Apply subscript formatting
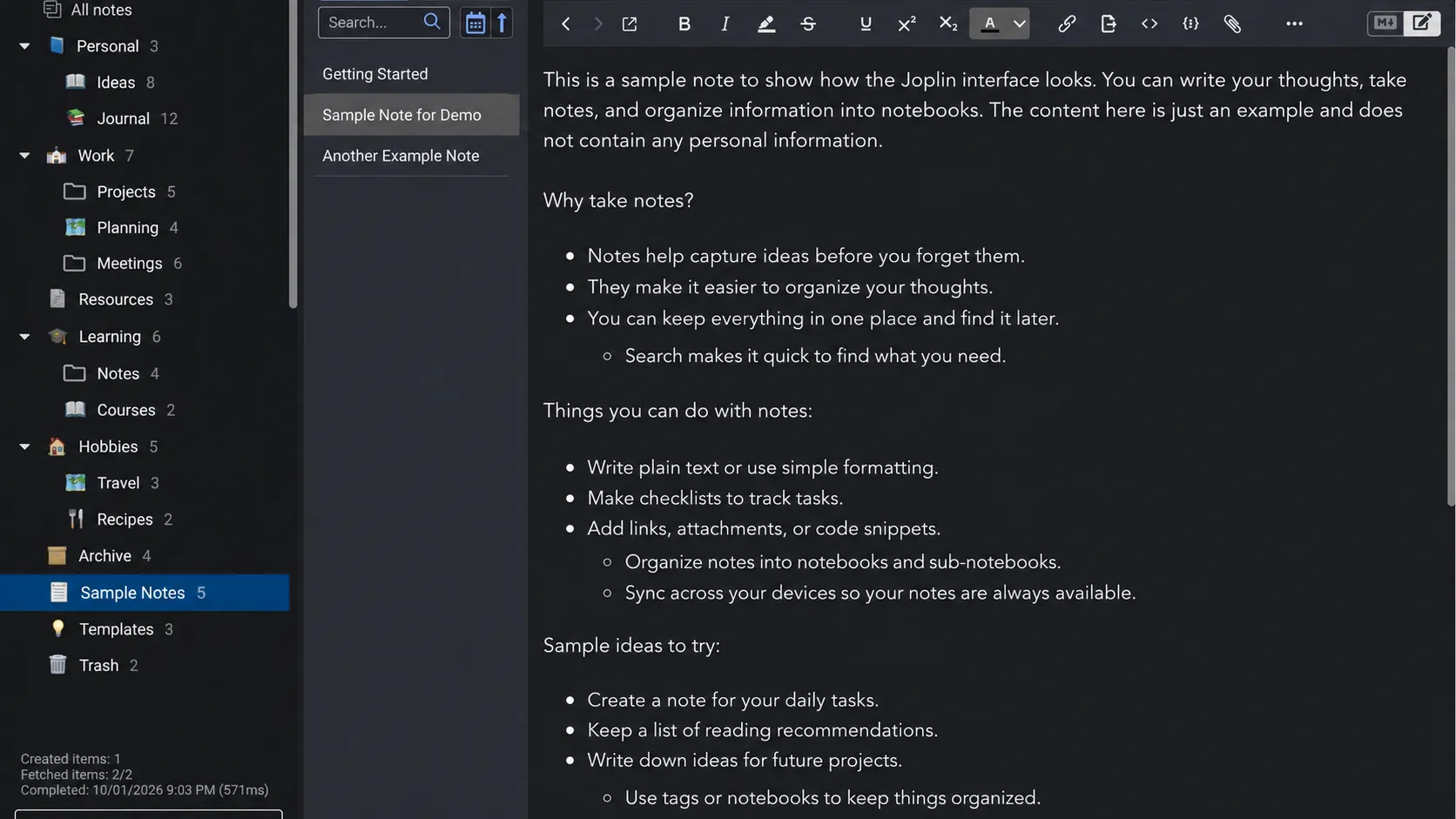The image size is (1456, 819). [x=948, y=23]
